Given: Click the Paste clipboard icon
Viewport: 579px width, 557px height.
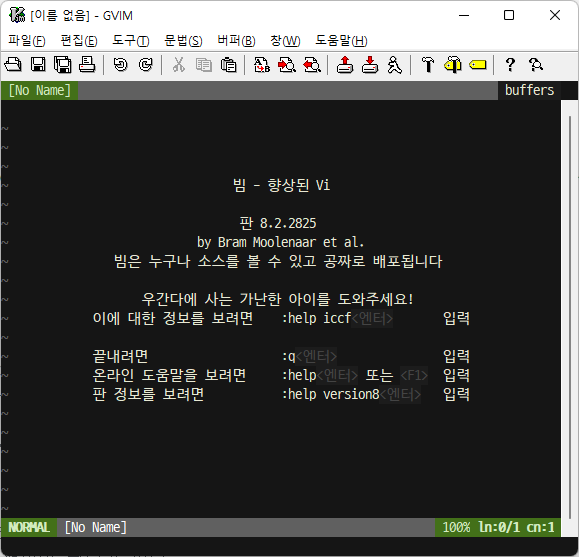Looking at the screenshot, I should [x=229, y=65].
